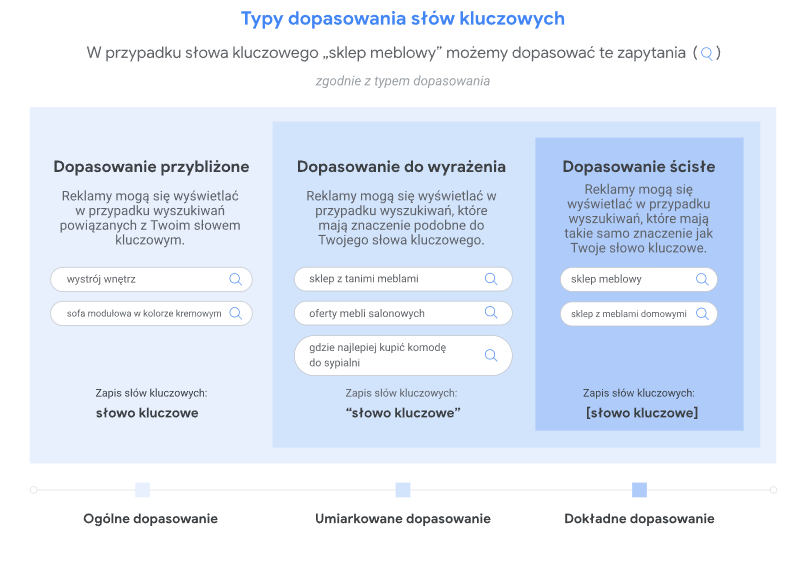Viewport: 811px width, 565px height.
Task: Click the darker square marker above 'Dokładne dopasowanie'
Action: point(639,489)
